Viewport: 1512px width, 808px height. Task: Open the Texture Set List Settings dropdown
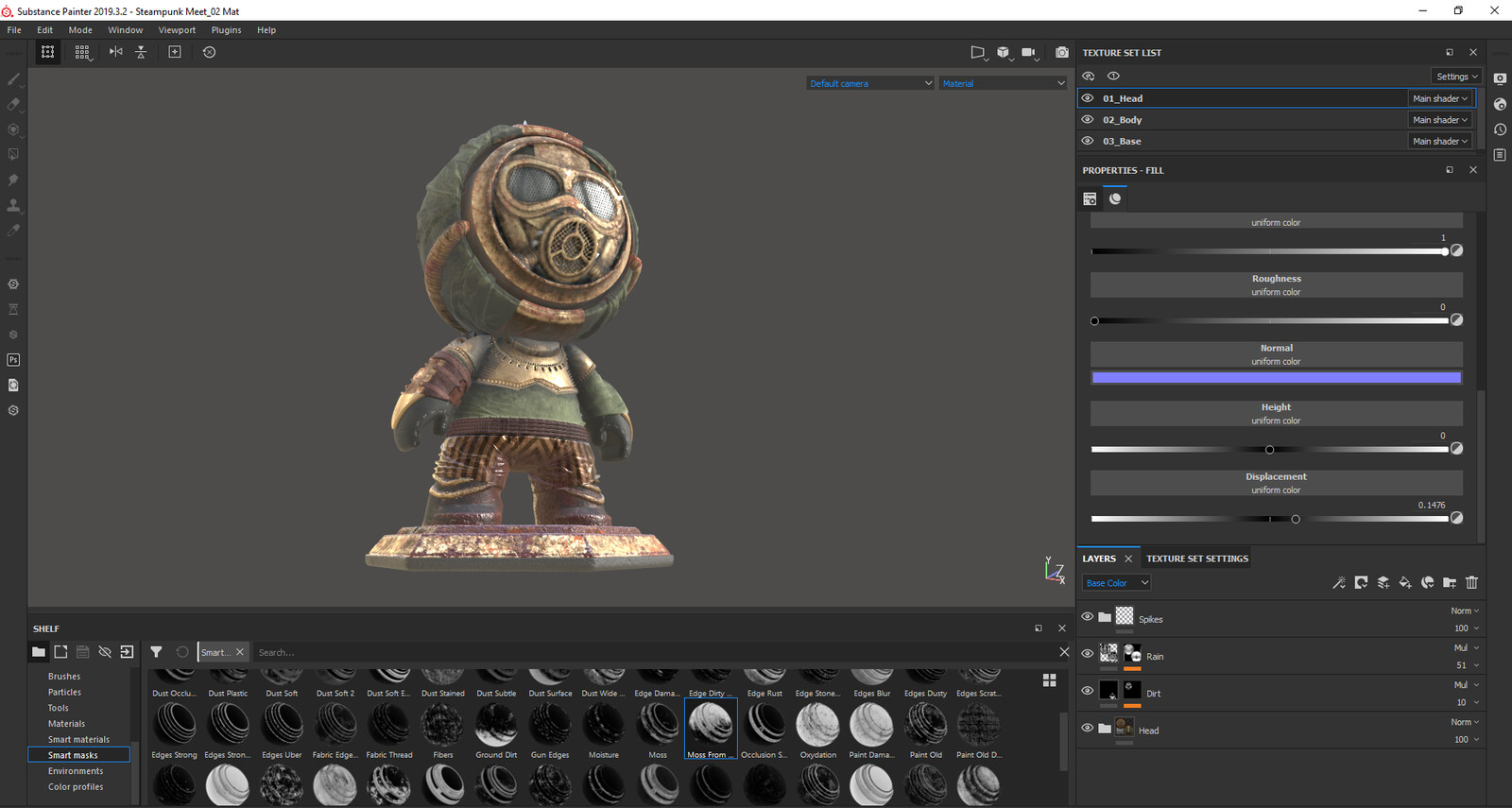pyautogui.click(x=1456, y=77)
